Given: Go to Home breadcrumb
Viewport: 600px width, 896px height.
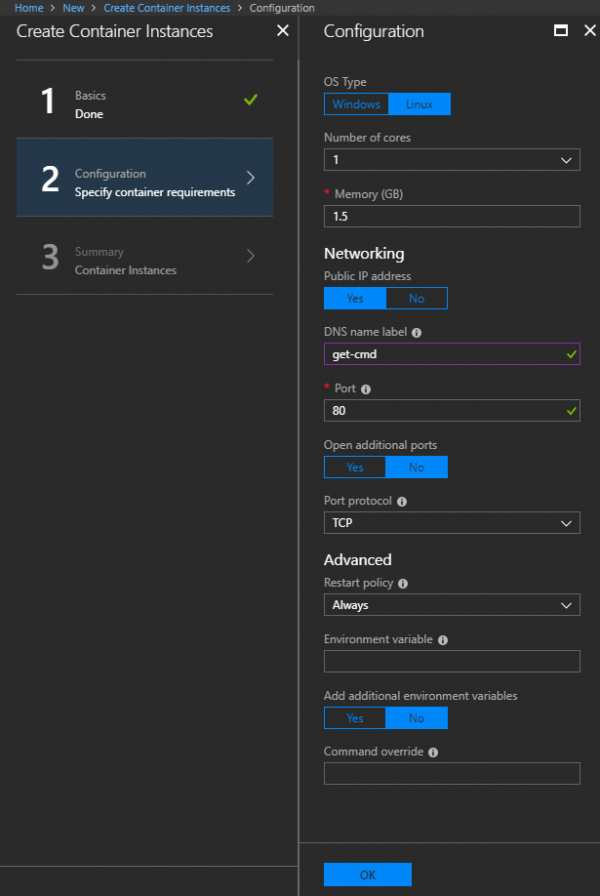Looking at the screenshot, I should coord(29,8).
